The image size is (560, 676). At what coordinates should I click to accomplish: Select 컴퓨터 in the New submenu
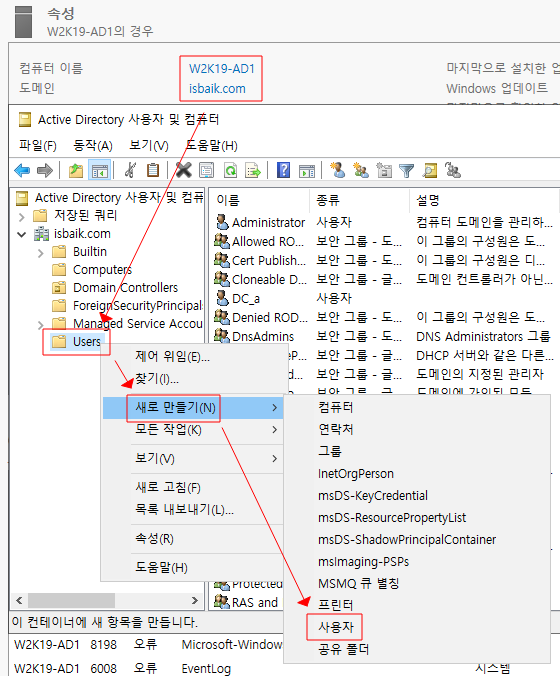336,407
